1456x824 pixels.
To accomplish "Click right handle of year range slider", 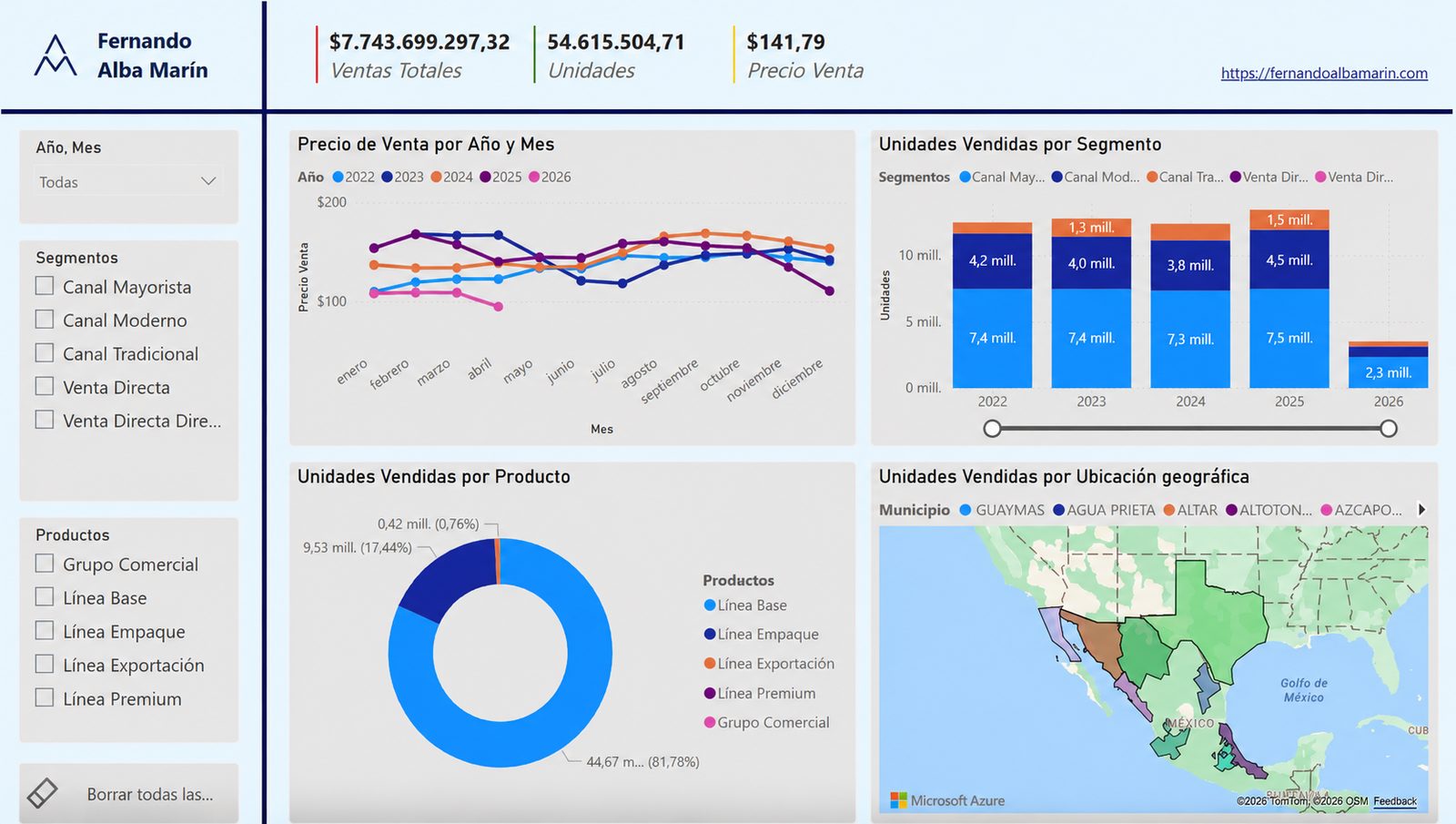I will [1389, 428].
